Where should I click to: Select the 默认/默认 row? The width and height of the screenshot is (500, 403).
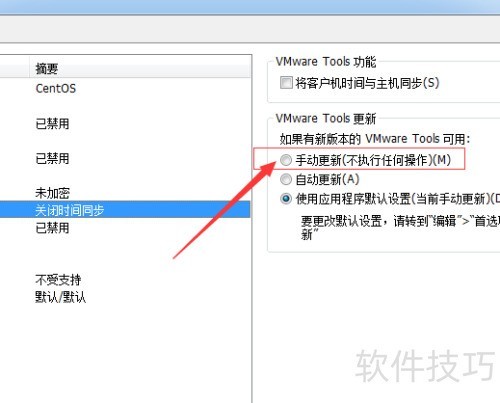pyautogui.click(x=125, y=297)
